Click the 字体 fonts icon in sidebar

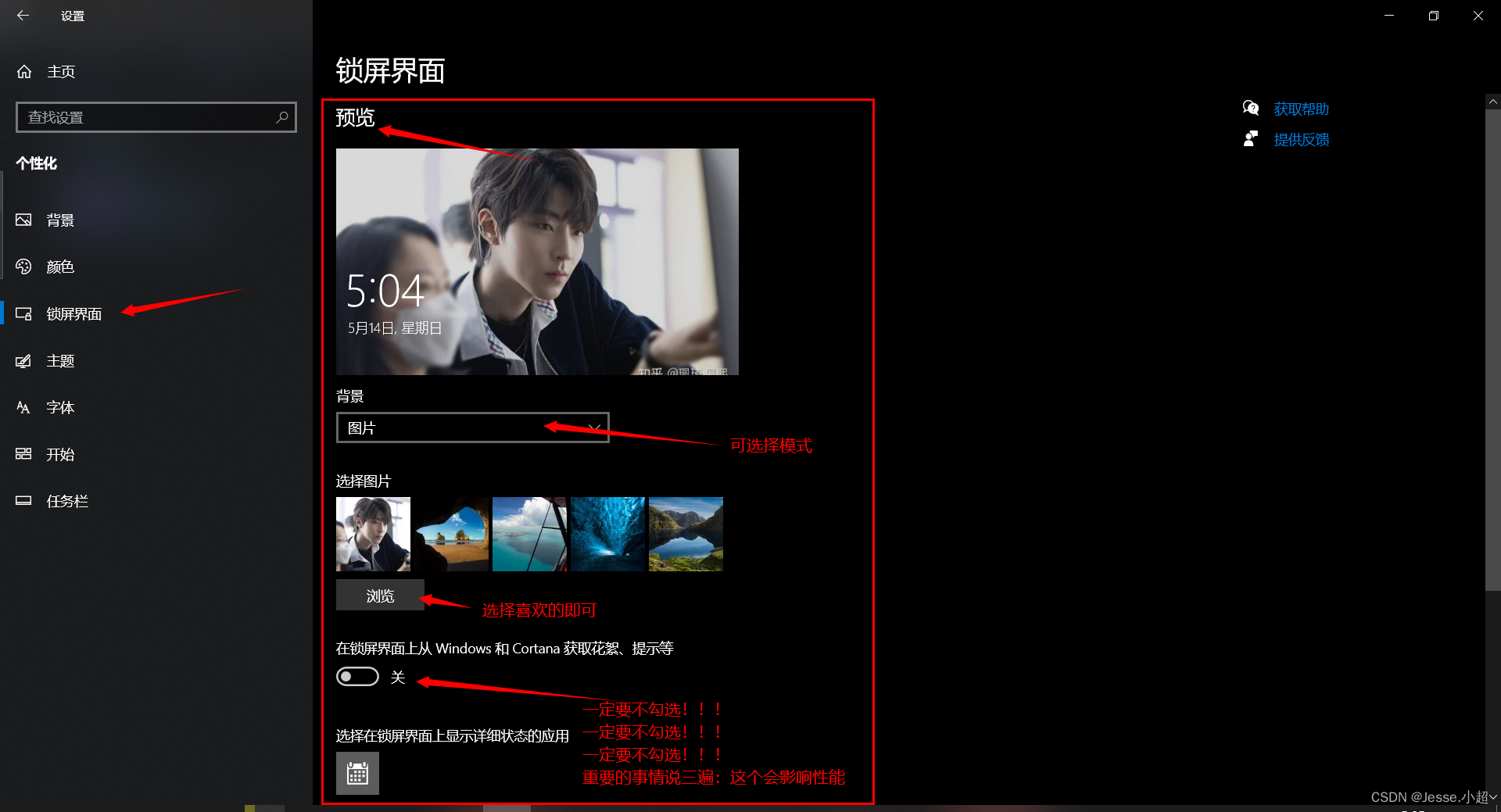(x=23, y=408)
